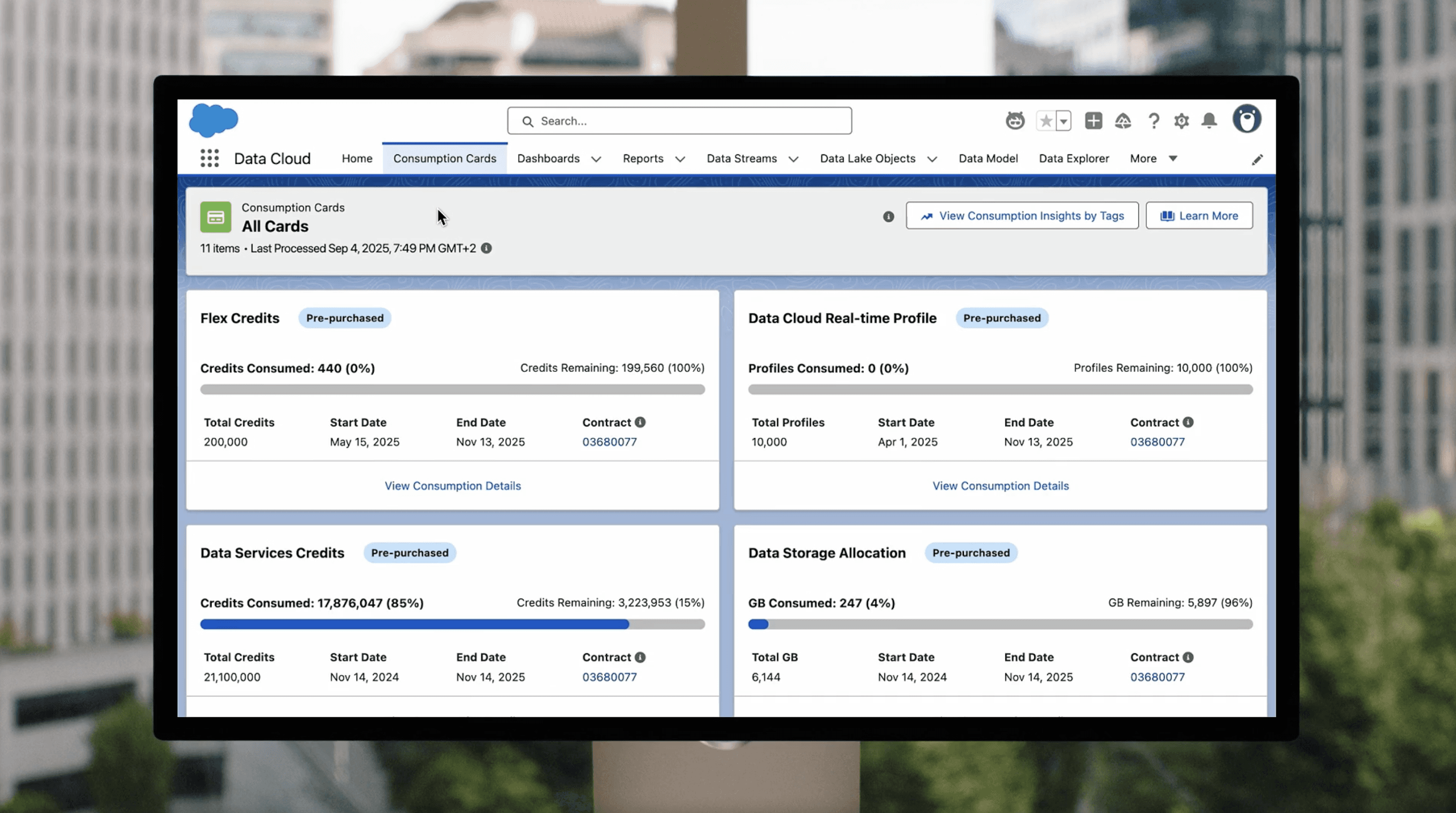1456x813 pixels.
Task: Click the global Search input field
Action: pos(679,121)
